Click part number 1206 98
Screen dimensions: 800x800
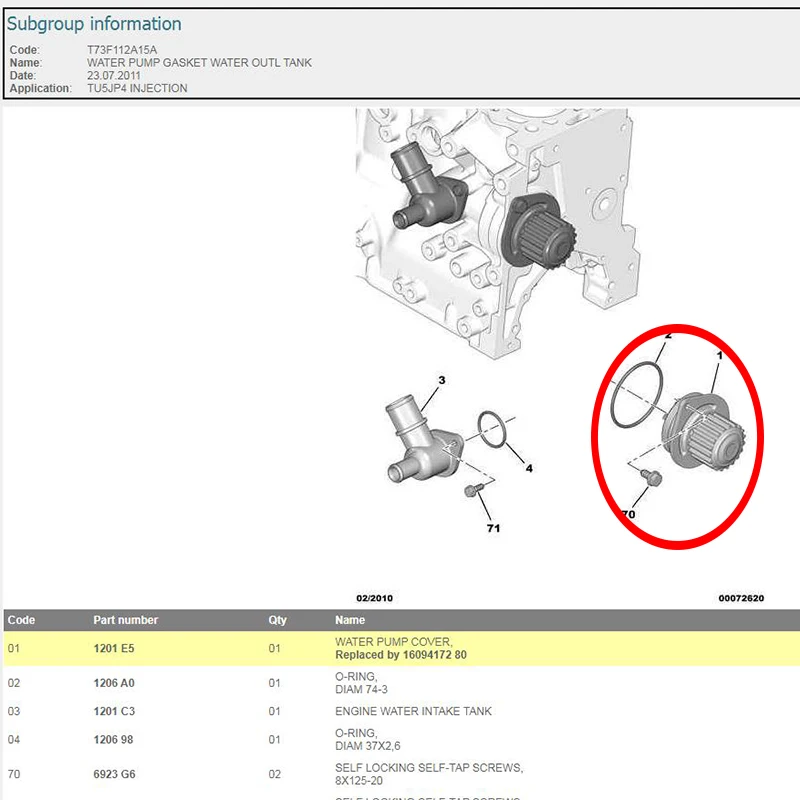point(113,739)
